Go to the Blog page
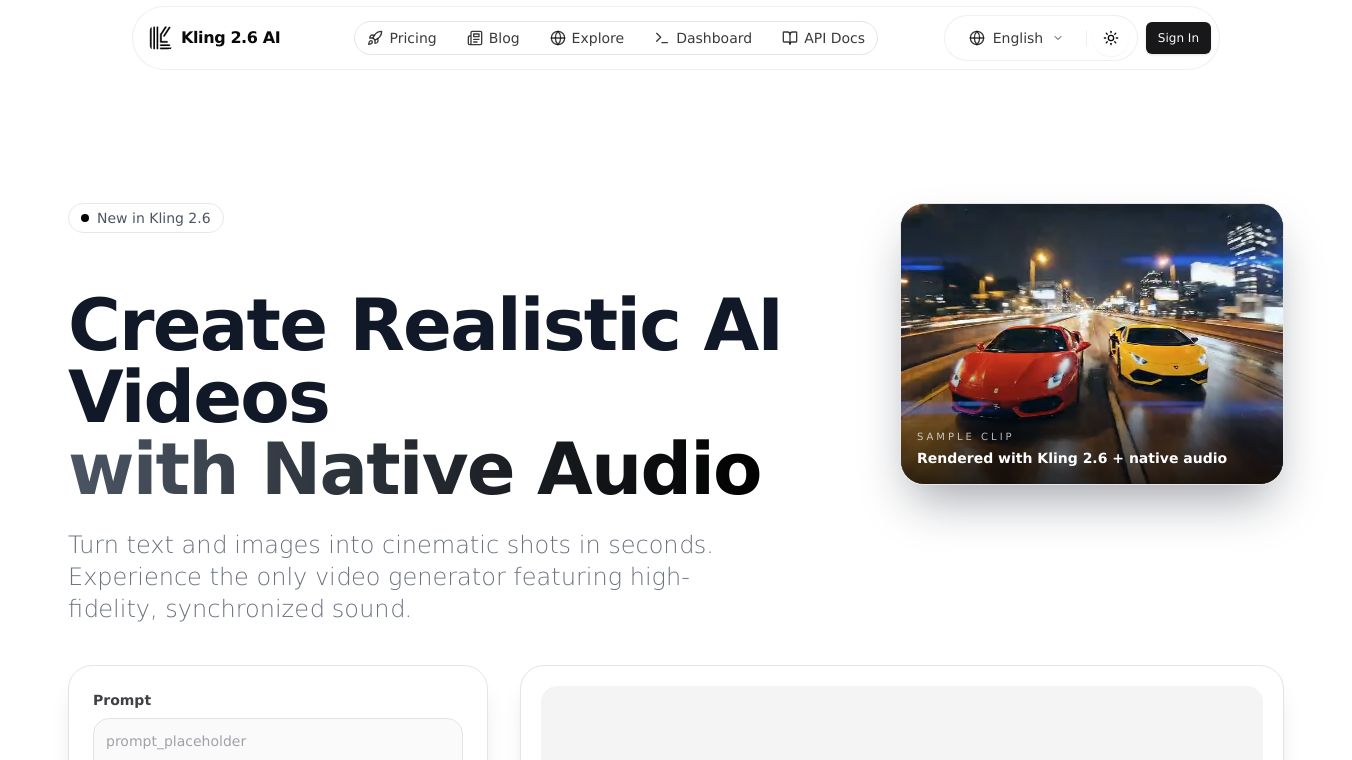 point(494,38)
